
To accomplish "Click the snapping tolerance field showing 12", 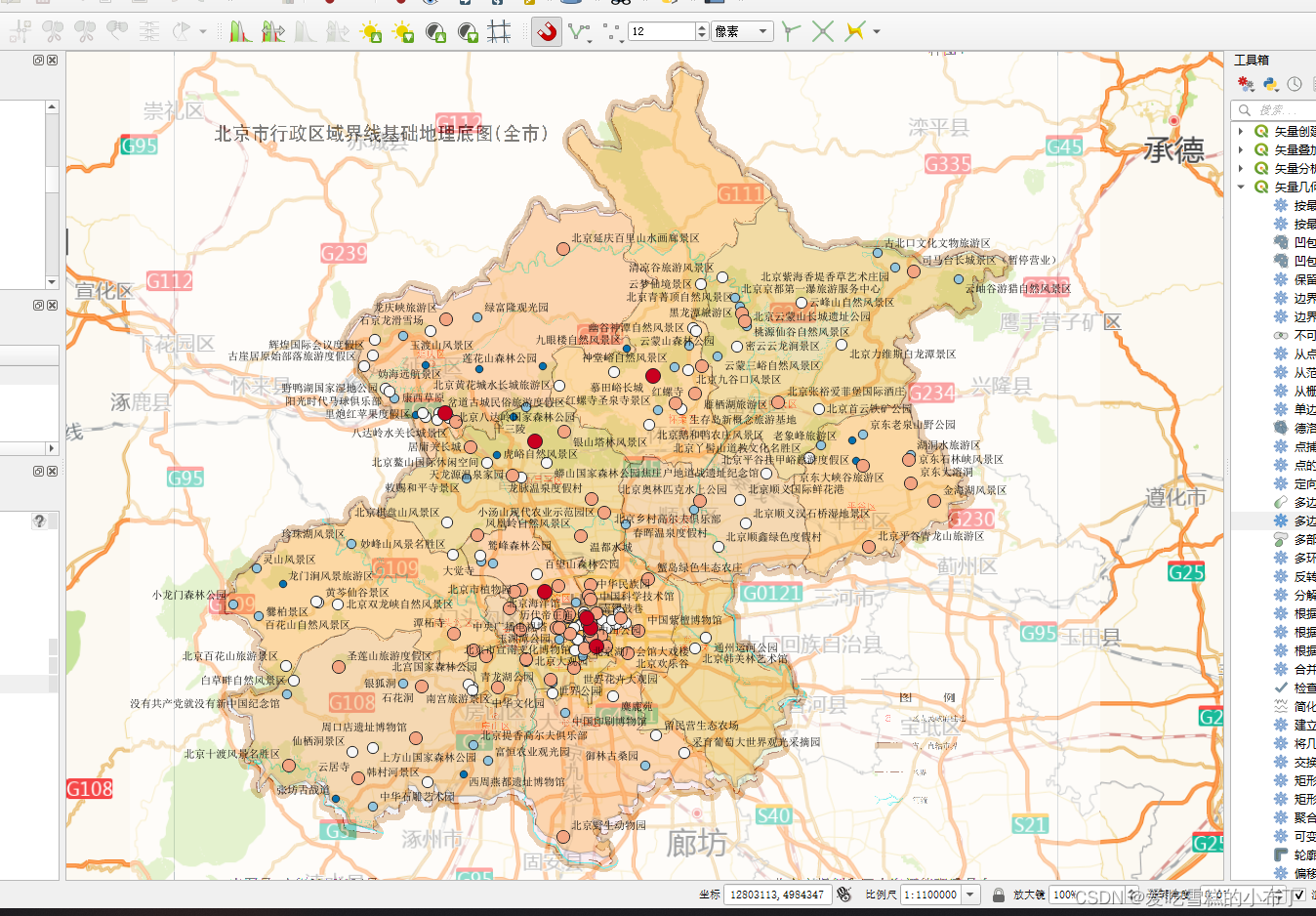I will 662,32.
